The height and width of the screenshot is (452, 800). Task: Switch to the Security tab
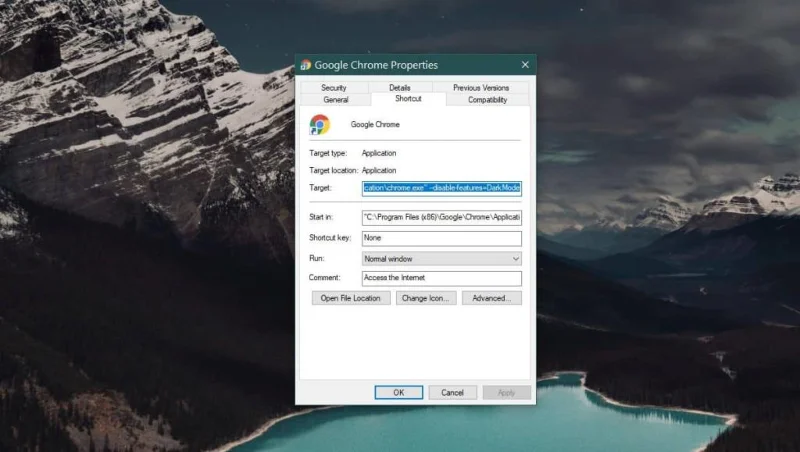click(334, 87)
